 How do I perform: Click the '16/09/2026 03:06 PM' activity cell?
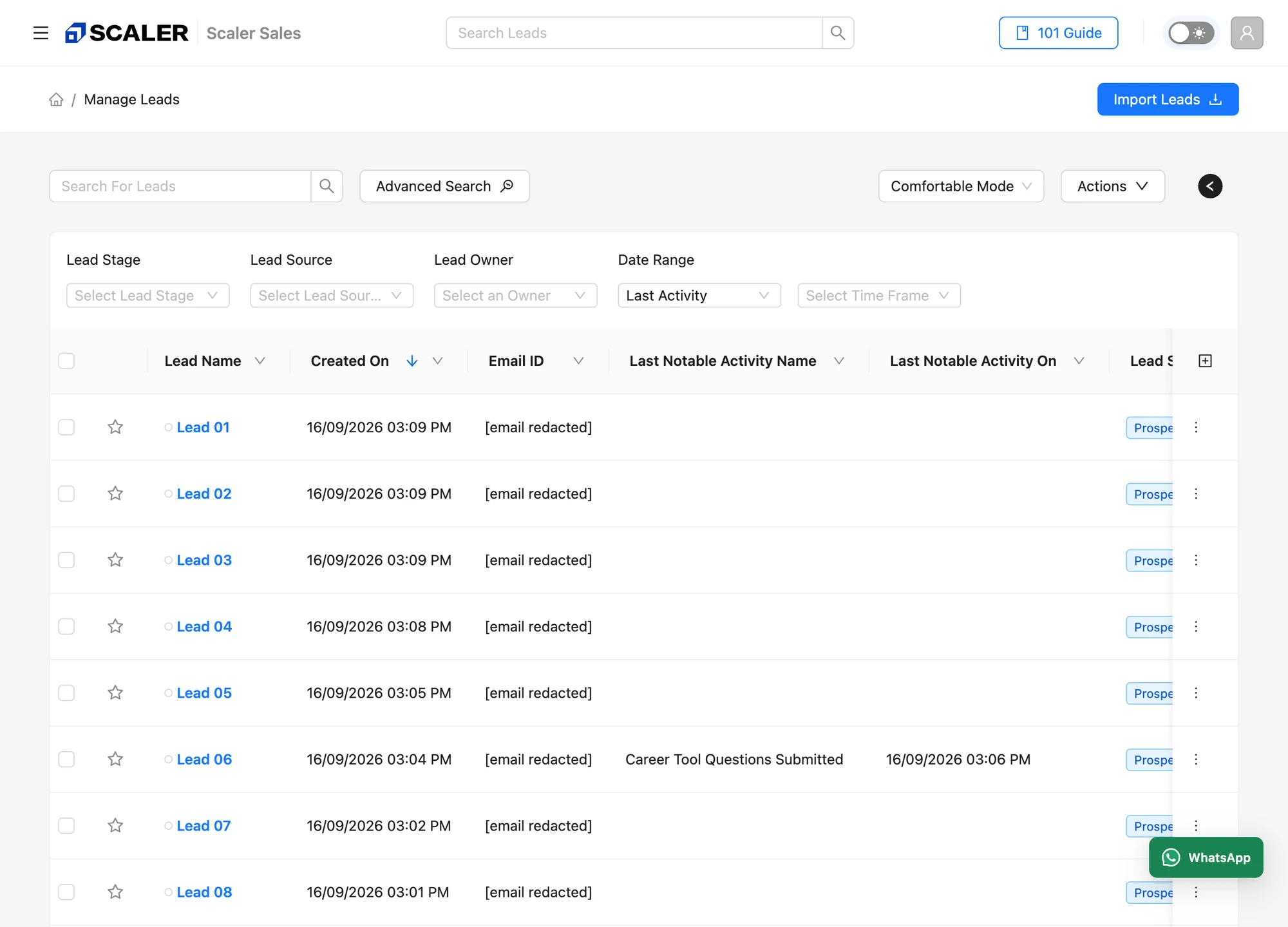(x=958, y=759)
